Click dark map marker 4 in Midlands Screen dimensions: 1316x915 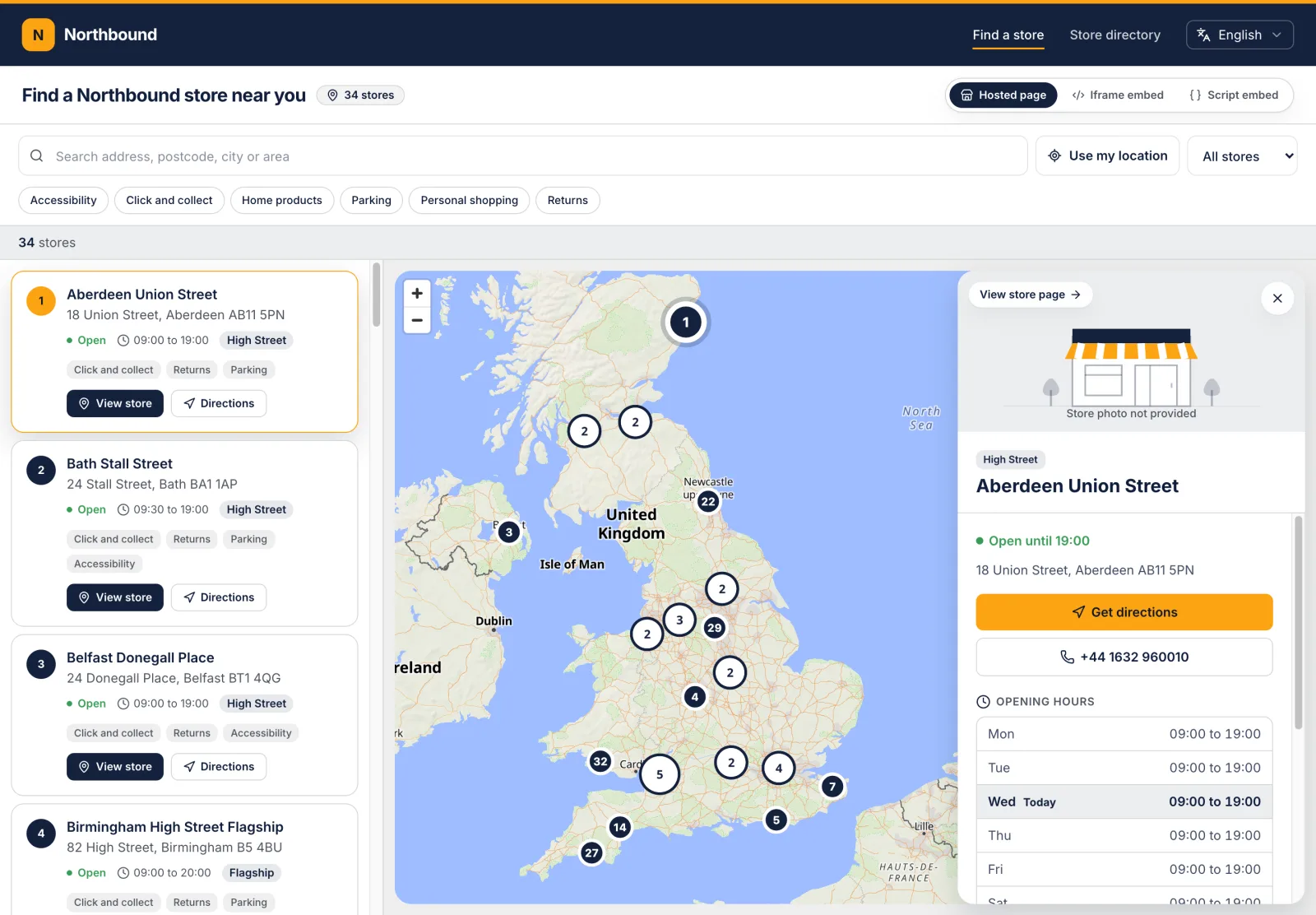click(x=695, y=697)
